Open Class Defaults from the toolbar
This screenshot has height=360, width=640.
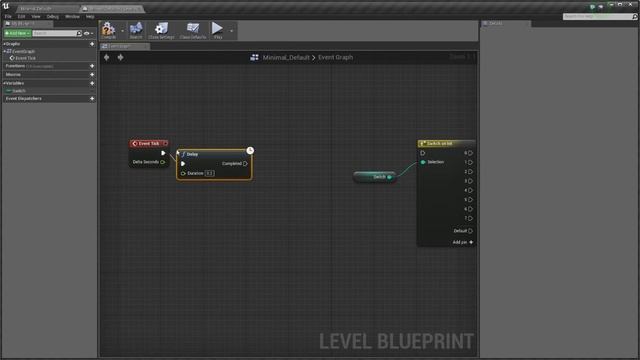tap(193, 31)
